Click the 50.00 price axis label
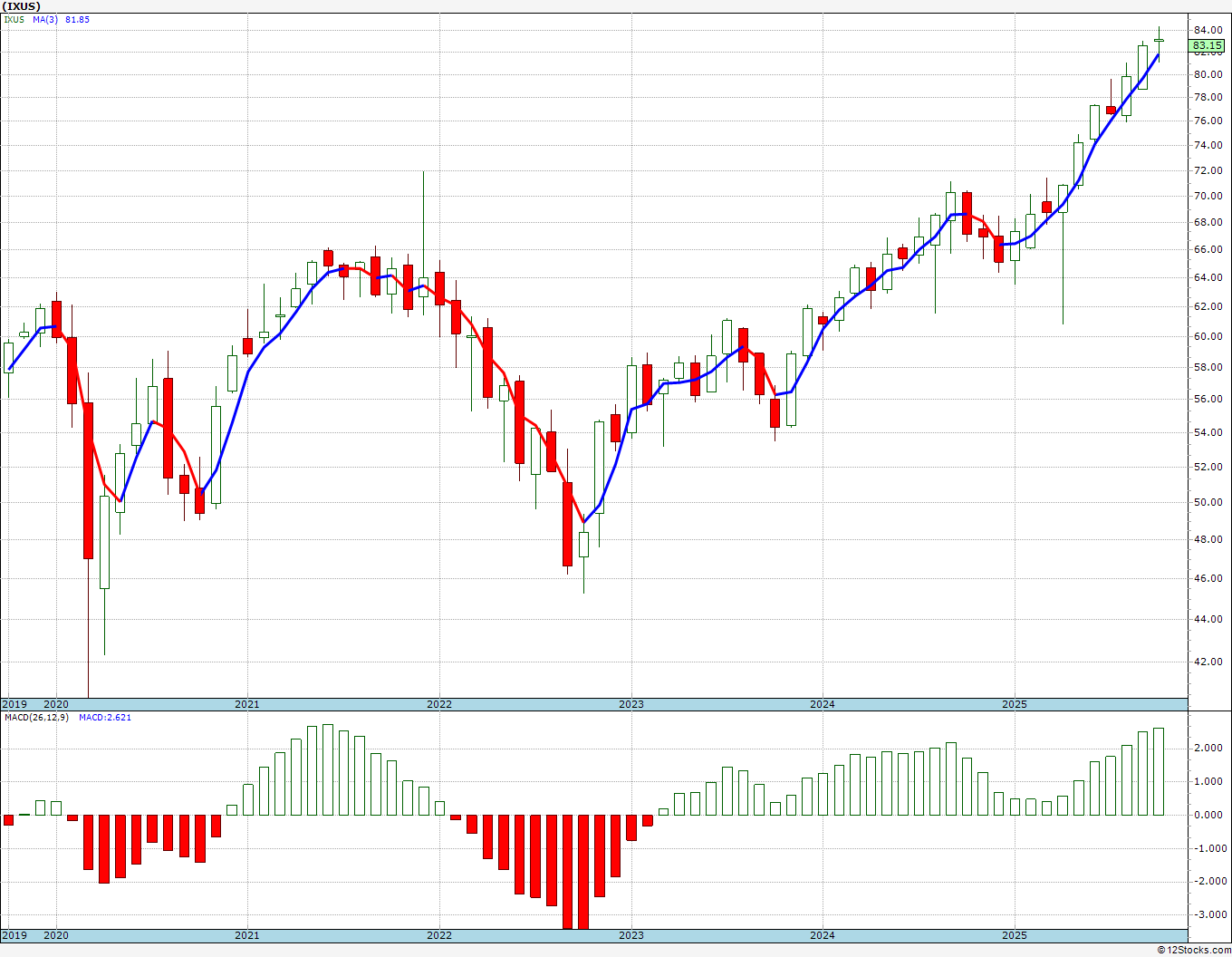Screen dimensions: 1232x957 click(x=1208, y=502)
